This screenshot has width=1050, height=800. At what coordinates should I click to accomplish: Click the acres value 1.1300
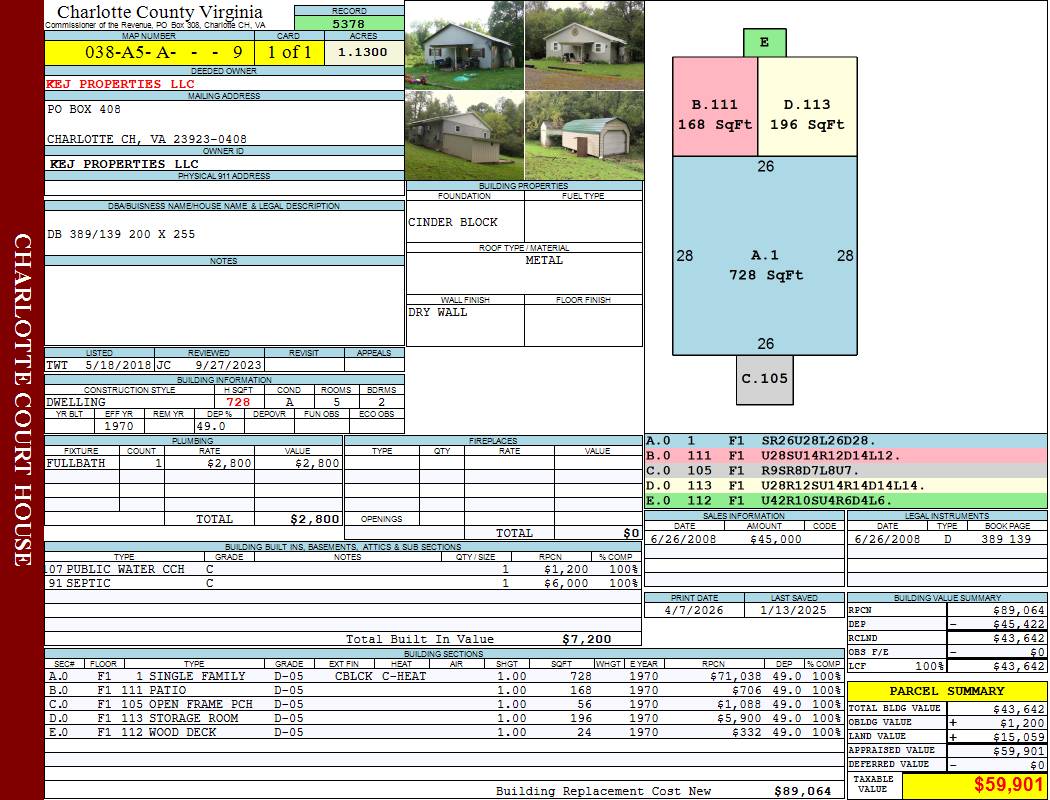363,52
